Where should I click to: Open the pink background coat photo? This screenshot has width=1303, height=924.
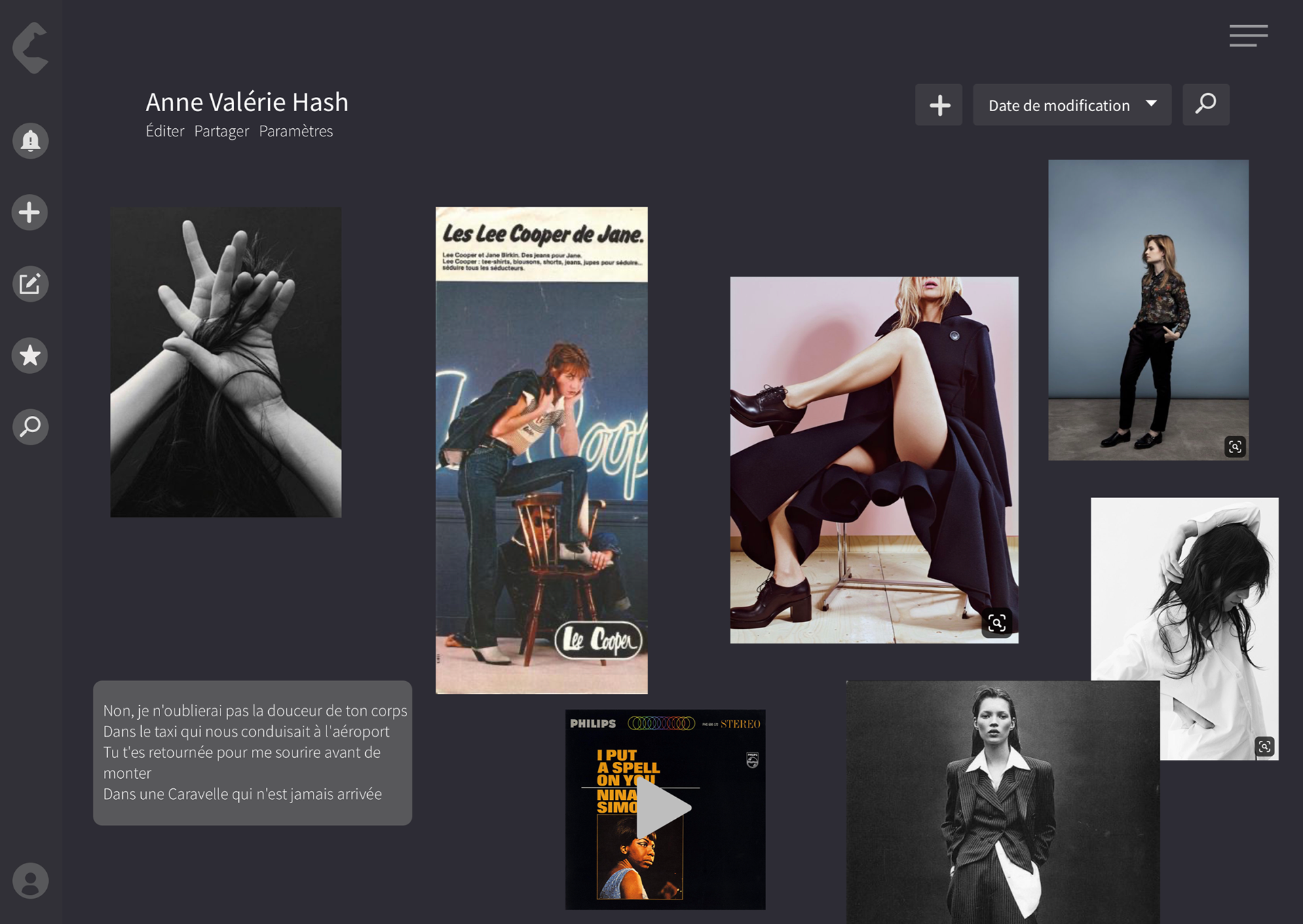pos(874,460)
